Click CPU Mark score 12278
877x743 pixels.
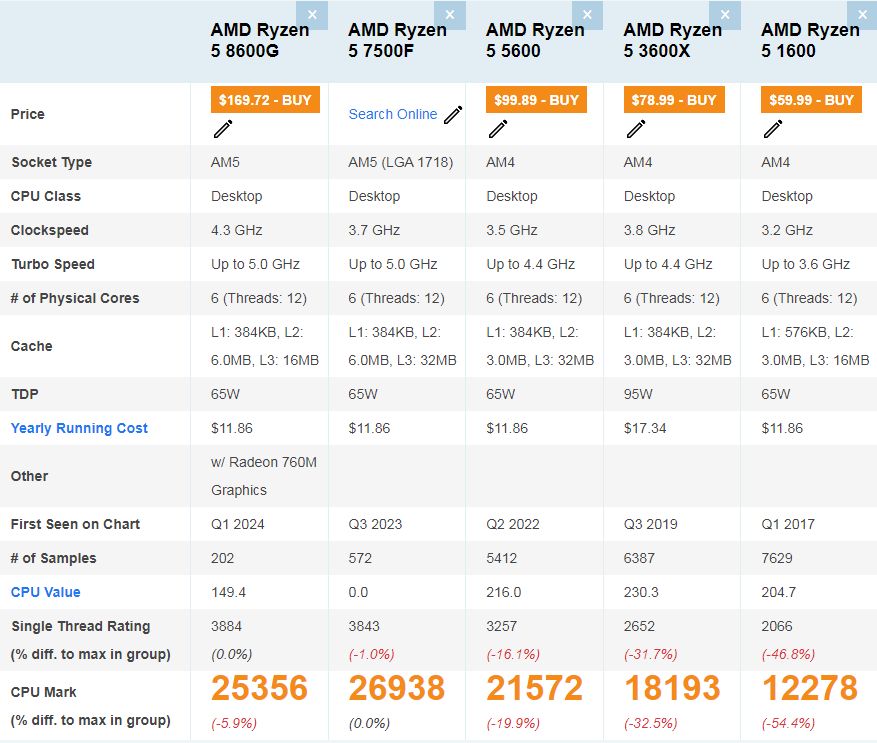coord(810,688)
